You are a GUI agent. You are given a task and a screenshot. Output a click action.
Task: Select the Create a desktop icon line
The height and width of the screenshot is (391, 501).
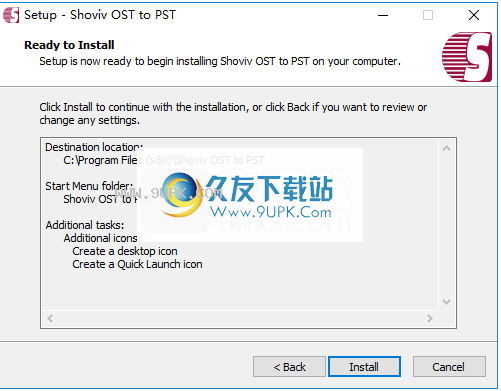[x=125, y=251]
